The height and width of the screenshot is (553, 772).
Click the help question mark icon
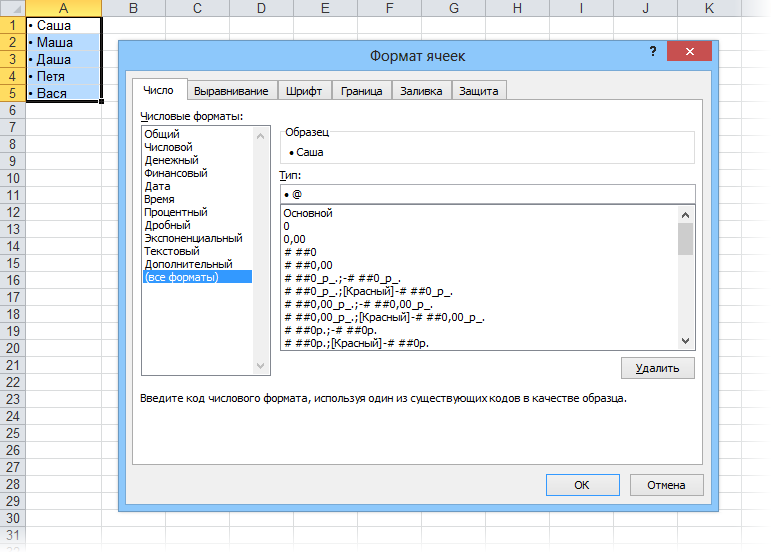653,51
